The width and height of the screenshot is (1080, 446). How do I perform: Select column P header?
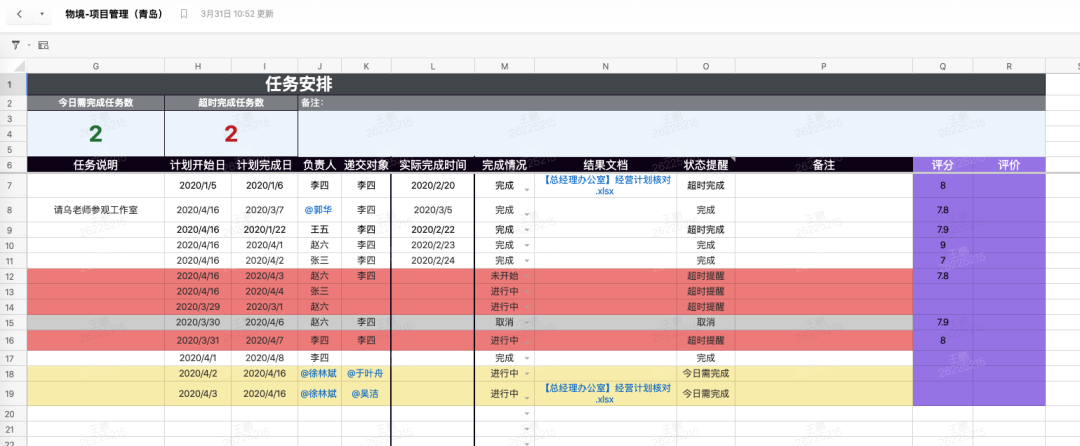click(824, 66)
